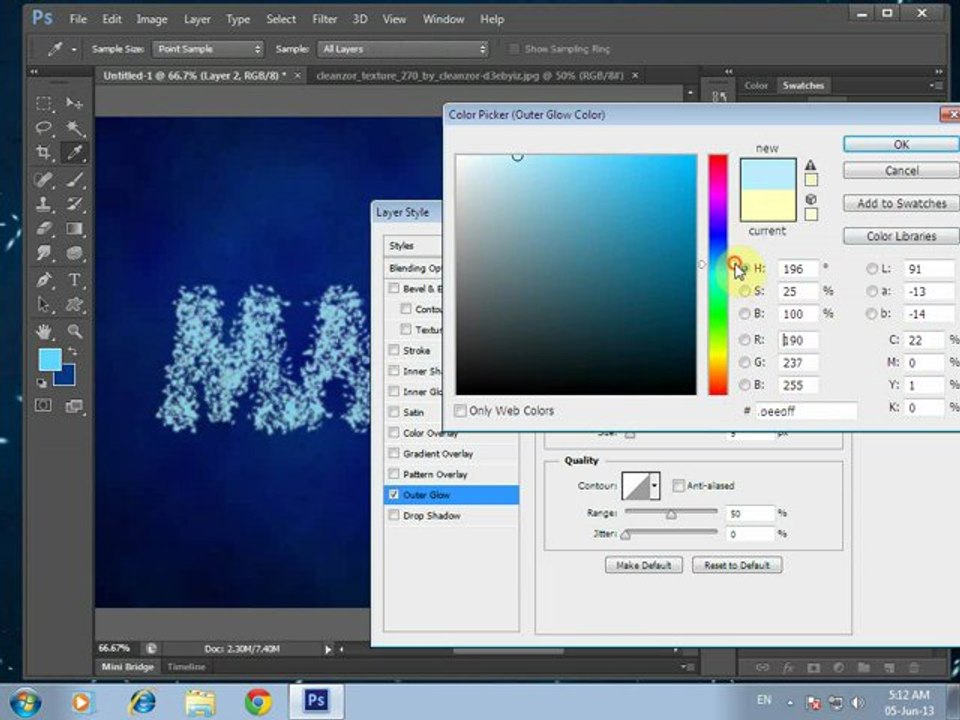
Task: Select the G green radio button
Action: pos(744,362)
